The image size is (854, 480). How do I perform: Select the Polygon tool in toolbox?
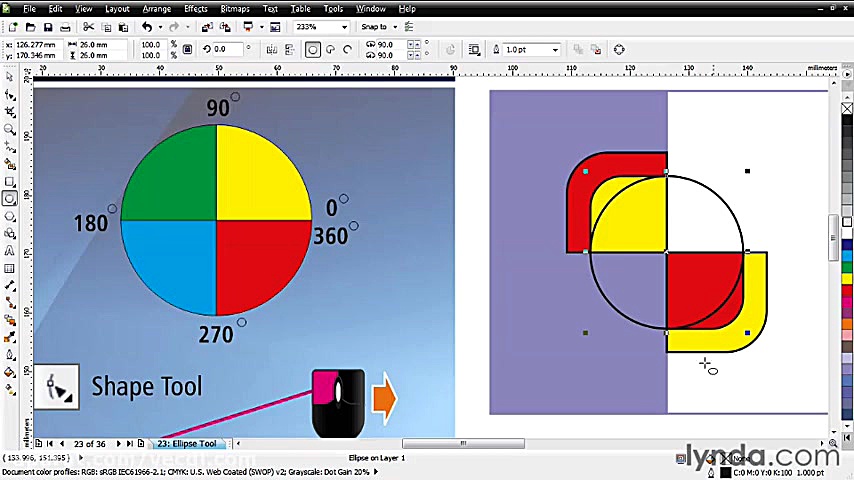pyautogui.click(x=9, y=216)
